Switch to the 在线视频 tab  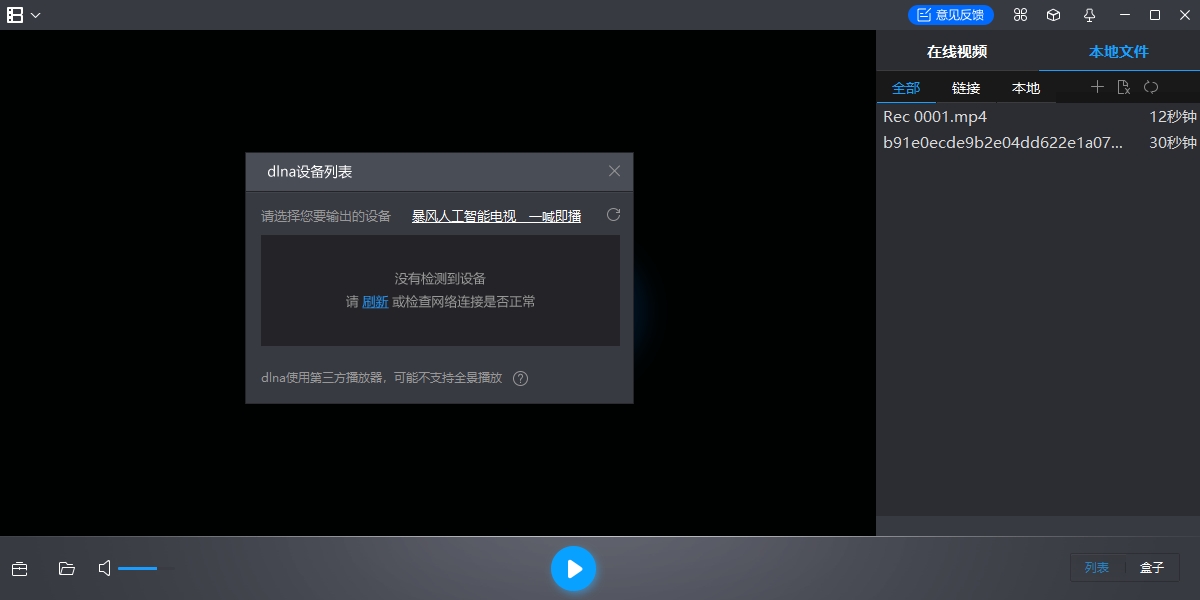955,51
